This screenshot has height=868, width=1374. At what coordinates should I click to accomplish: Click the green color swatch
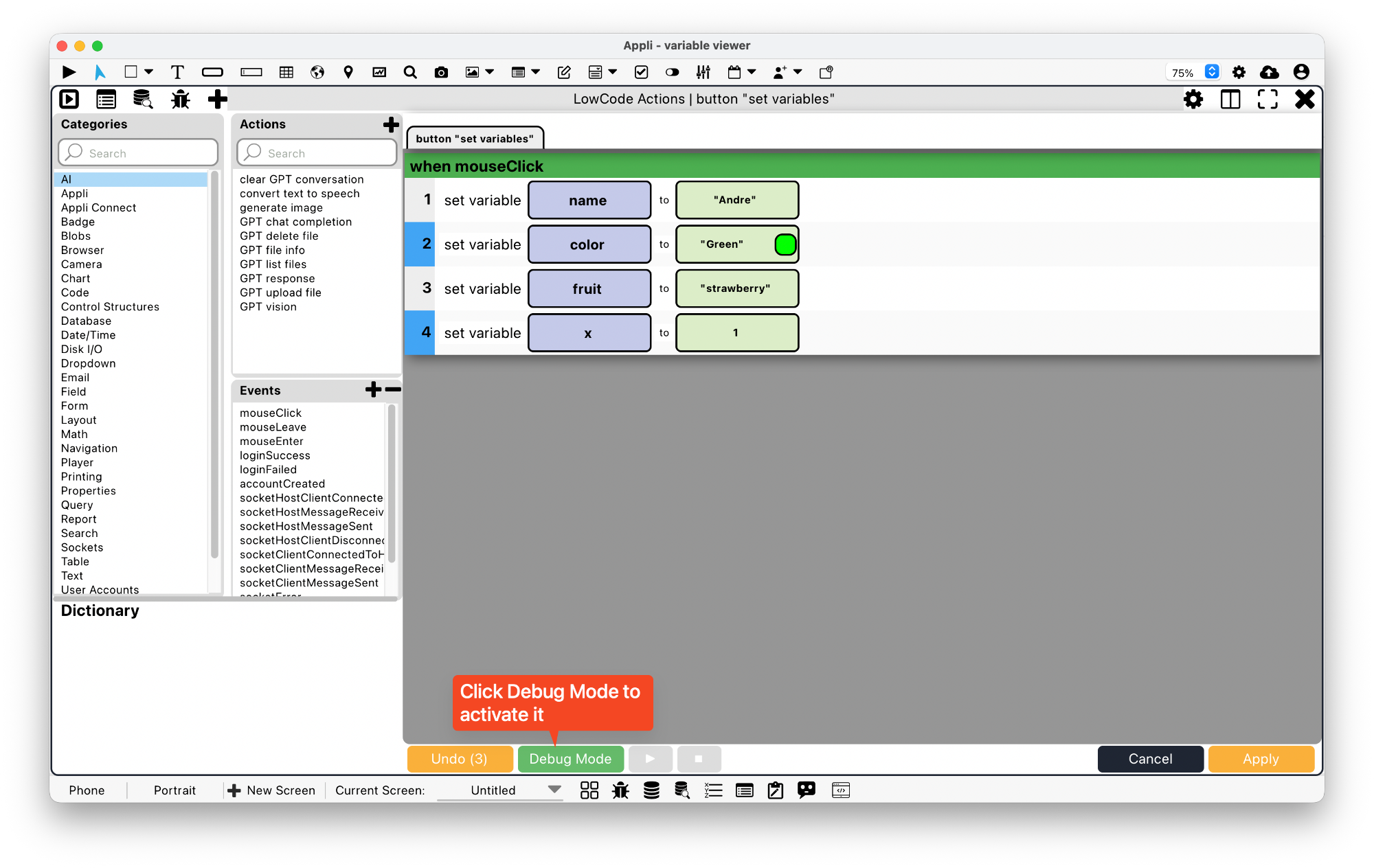tap(785, 244)
